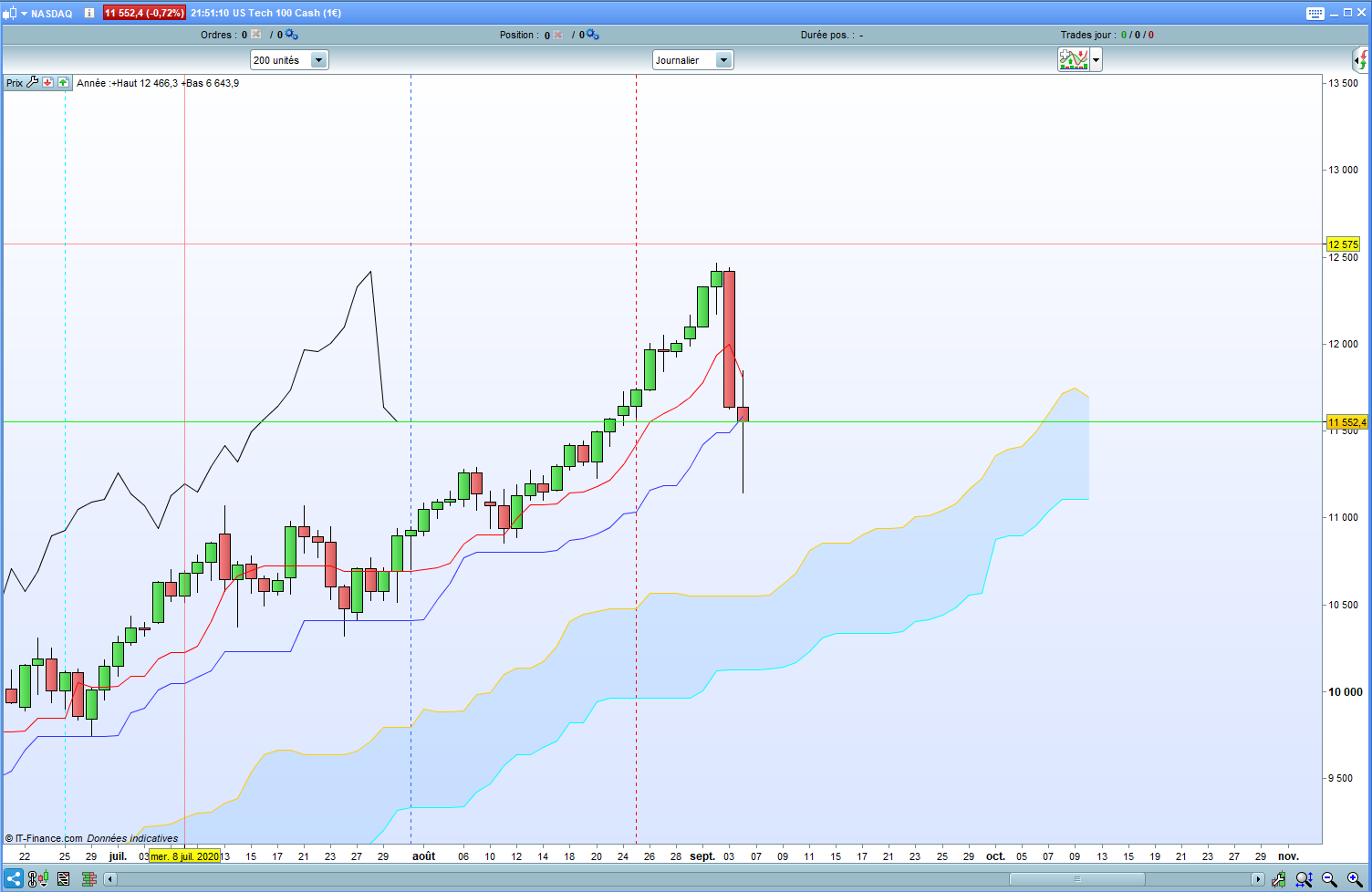Screen dimensions: 1372x892
Task: Click the 12 575 yellow price label
Action: 1344,244
